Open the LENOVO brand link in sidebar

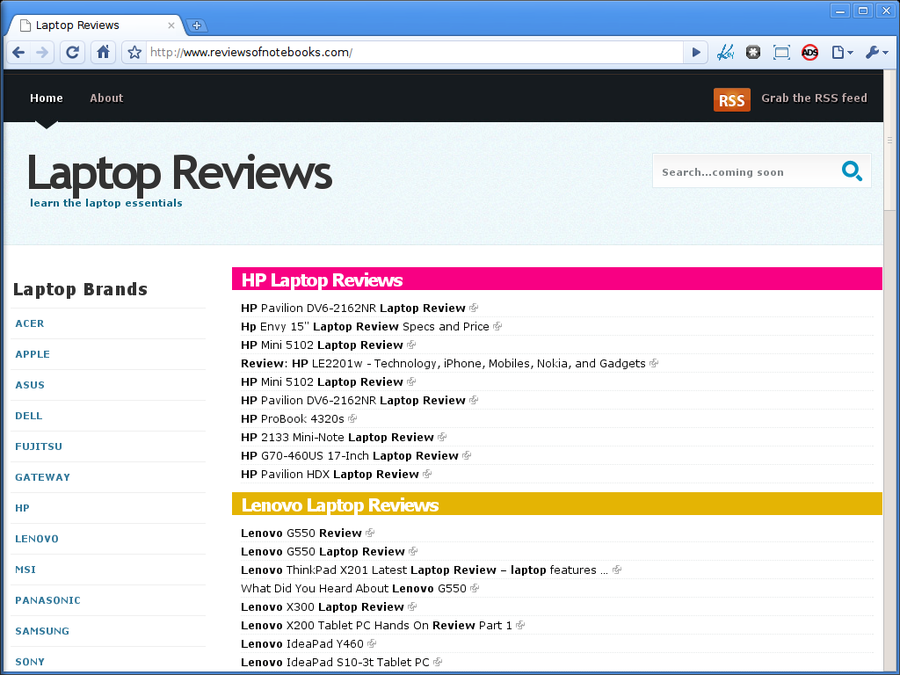(x=37, y=539)
